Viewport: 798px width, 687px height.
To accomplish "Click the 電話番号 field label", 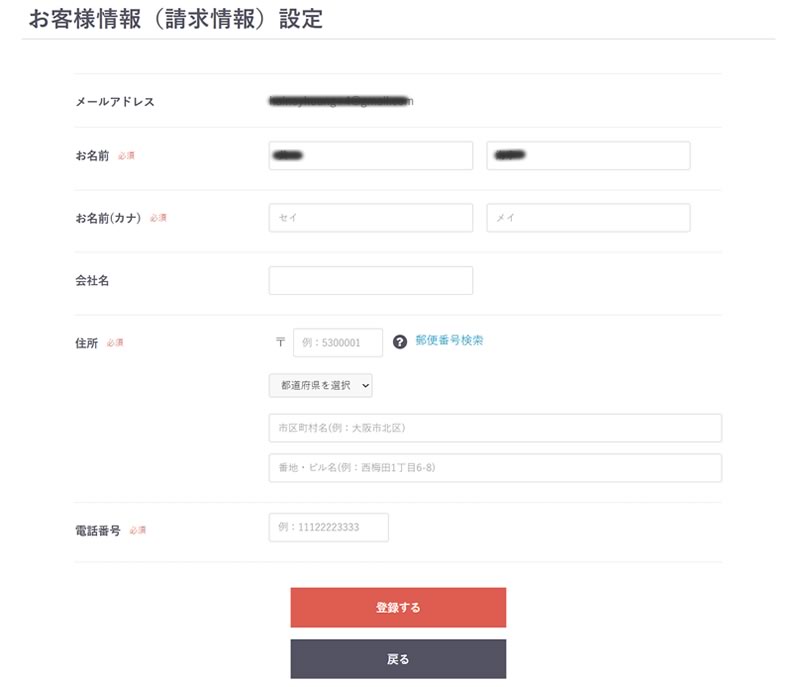I will tap(98, 531).
